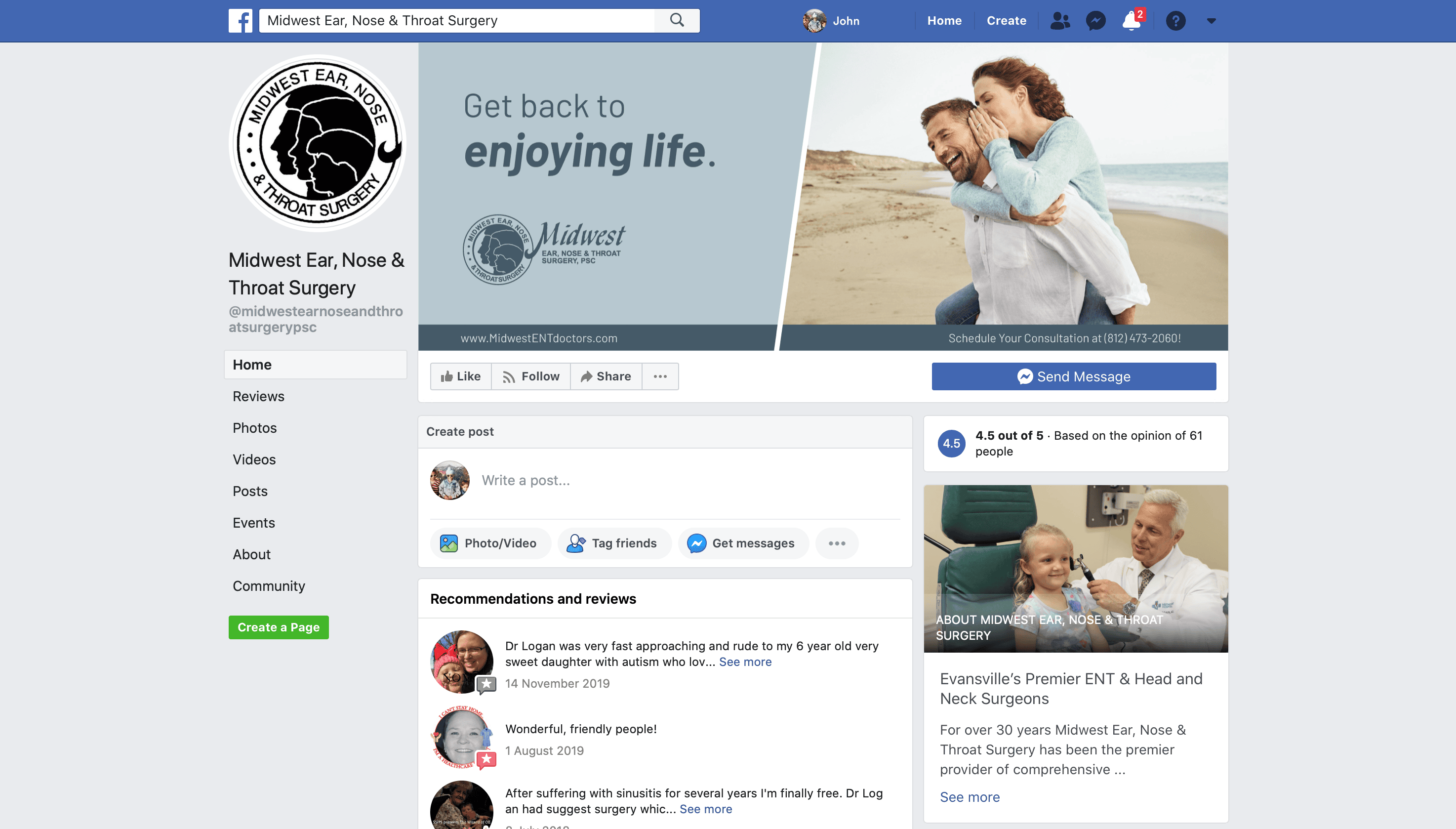Click the Facebook logo icon

[240, 21]
